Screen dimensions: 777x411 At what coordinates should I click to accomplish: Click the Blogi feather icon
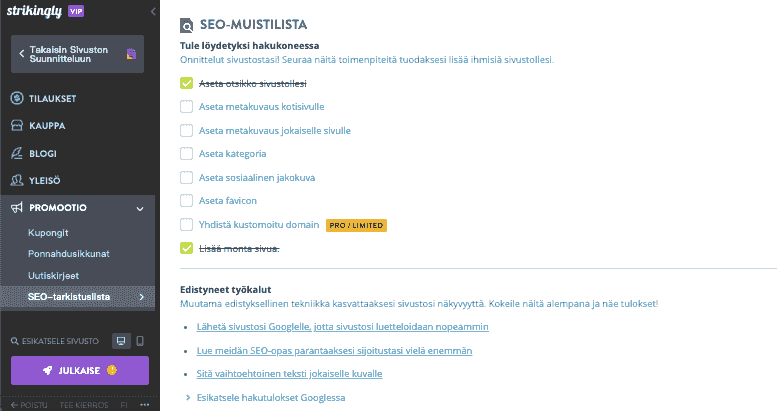tap(17, 153)
